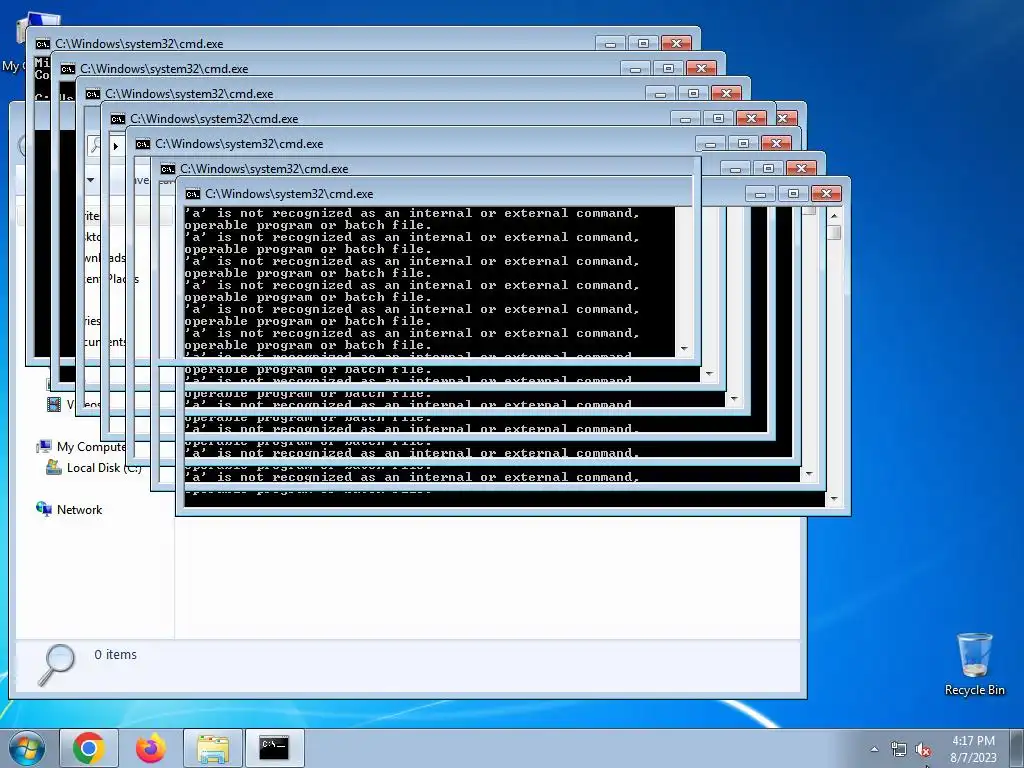Open system menu icon of frontmost cmd window
Screen dimensions: 1024x768
(193, 194)
